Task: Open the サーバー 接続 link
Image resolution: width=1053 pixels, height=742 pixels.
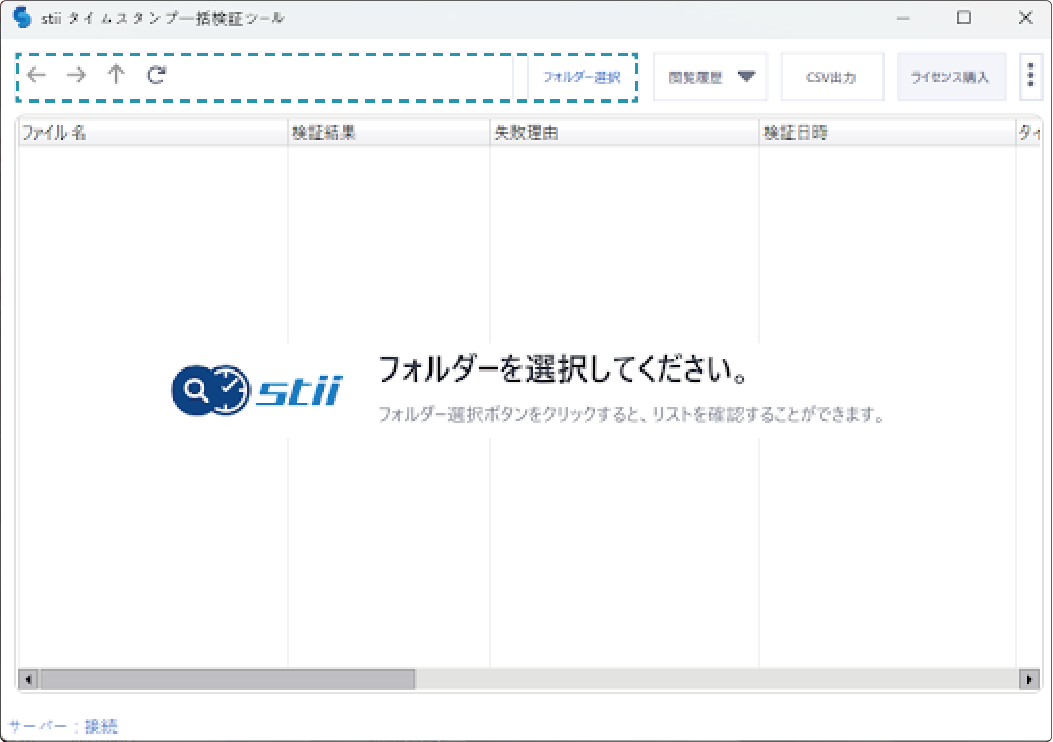Action: pyautogui.click(x=100, y=726)
